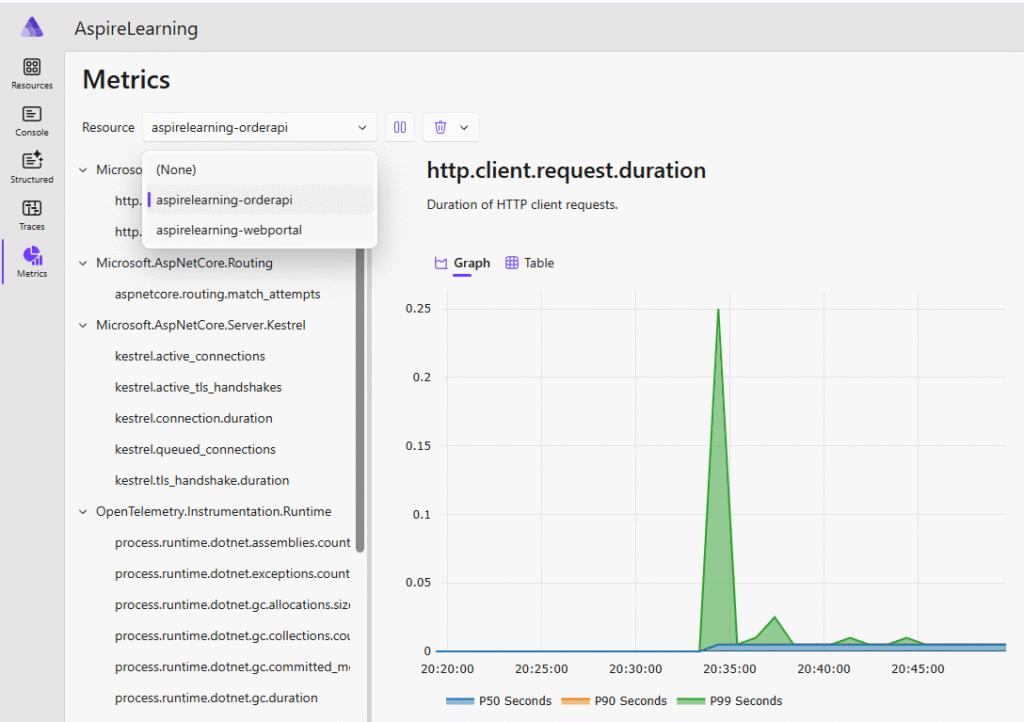
Task: Click the trash clear-metrics icon
Action: tap(440, 127)
